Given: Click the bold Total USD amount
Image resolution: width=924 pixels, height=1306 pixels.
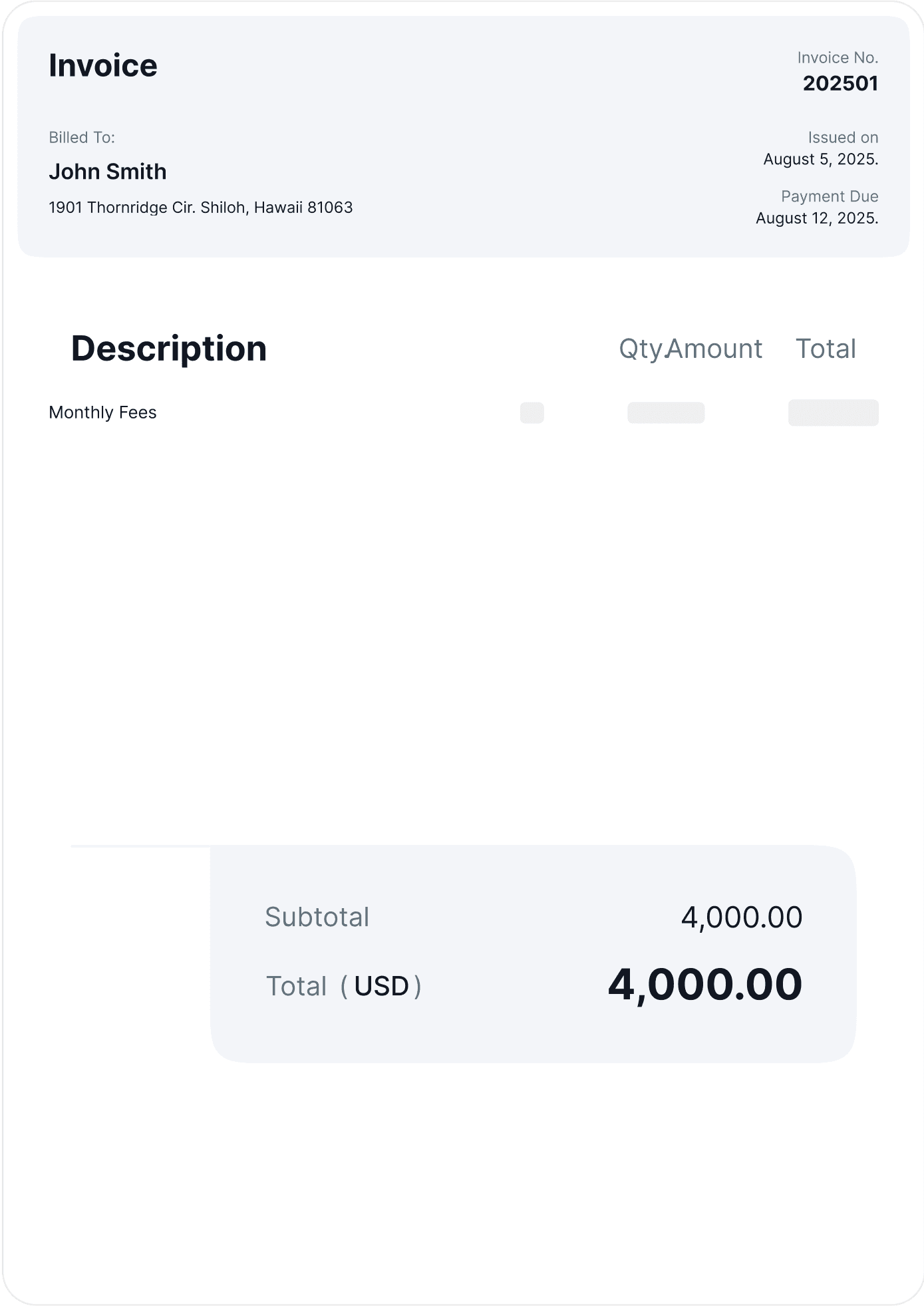Looking at the screenshot, I should coord(705,985).
